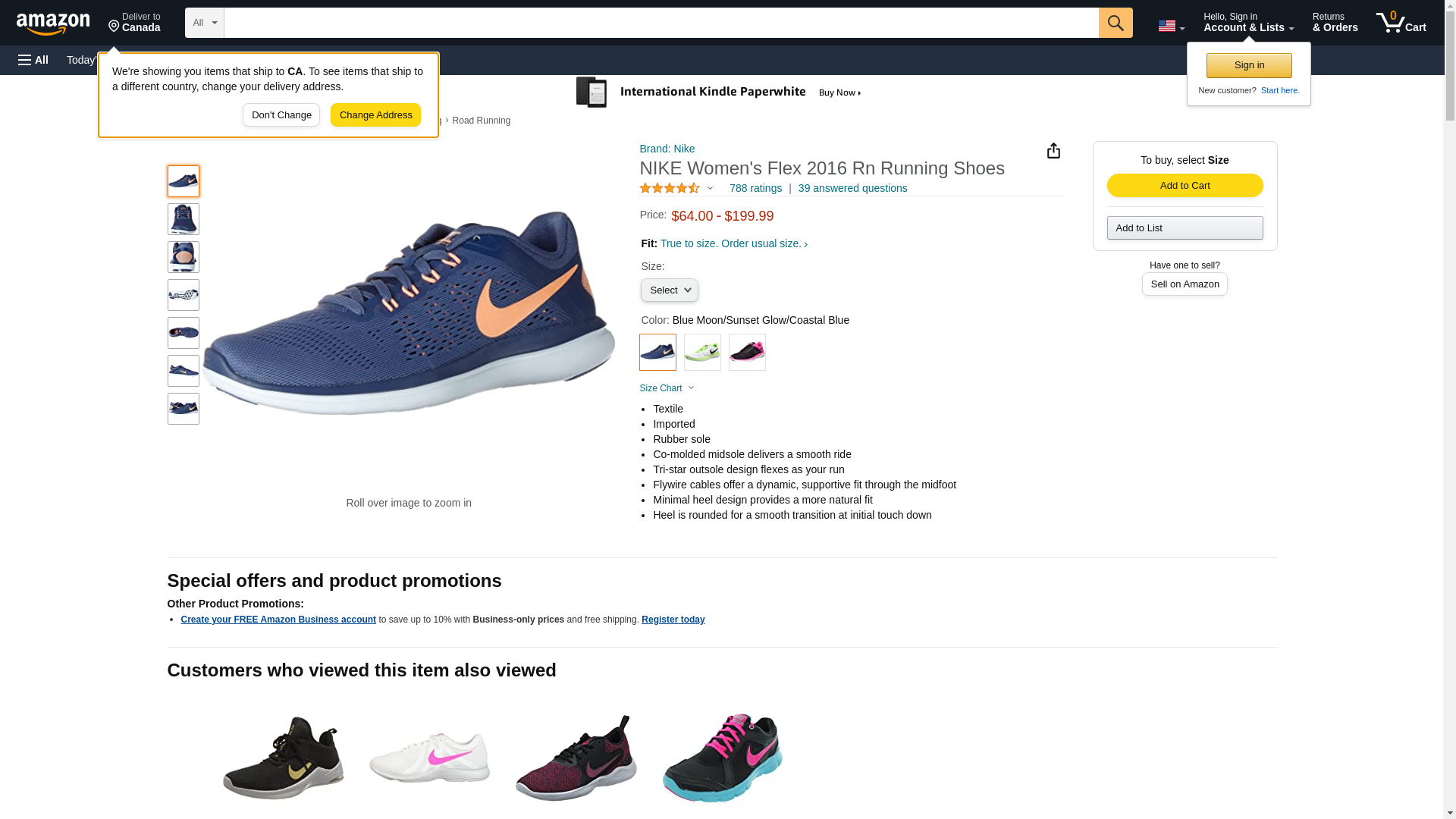Open the search category All dropdown
The height and width of the screenshot is (819, 1456).
[204, 23]
